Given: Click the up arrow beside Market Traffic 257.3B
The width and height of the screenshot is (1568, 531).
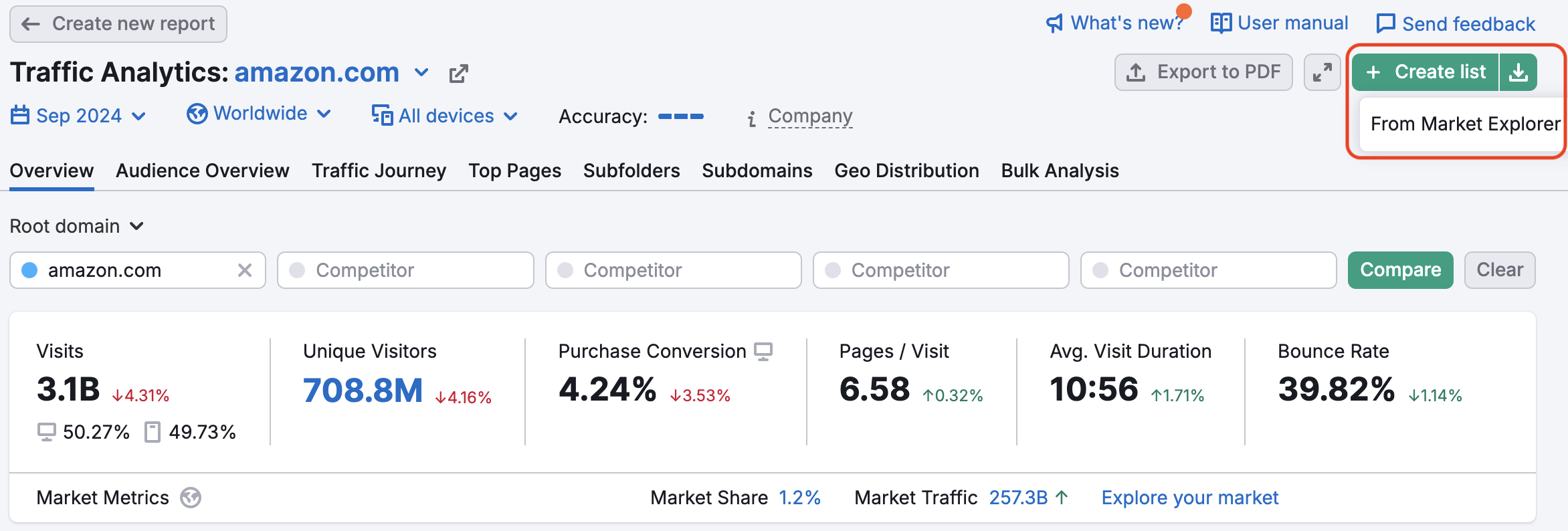Looking at the screenshot, I should click(x=1062, y=498).
